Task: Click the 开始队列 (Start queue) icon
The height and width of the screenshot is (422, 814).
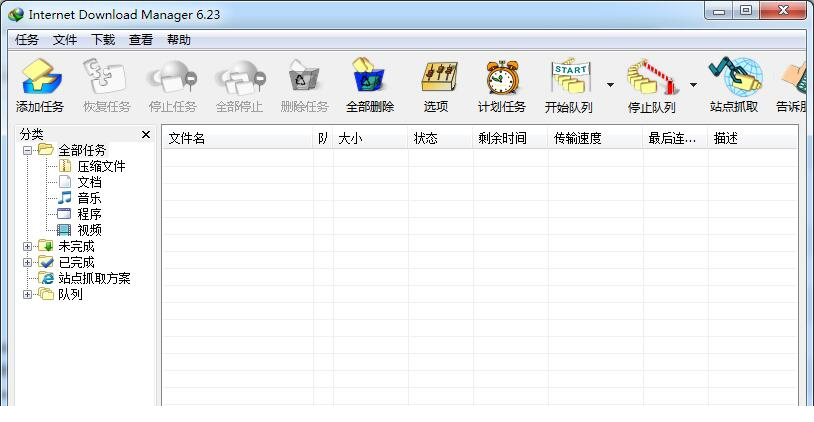Action: 570,77
